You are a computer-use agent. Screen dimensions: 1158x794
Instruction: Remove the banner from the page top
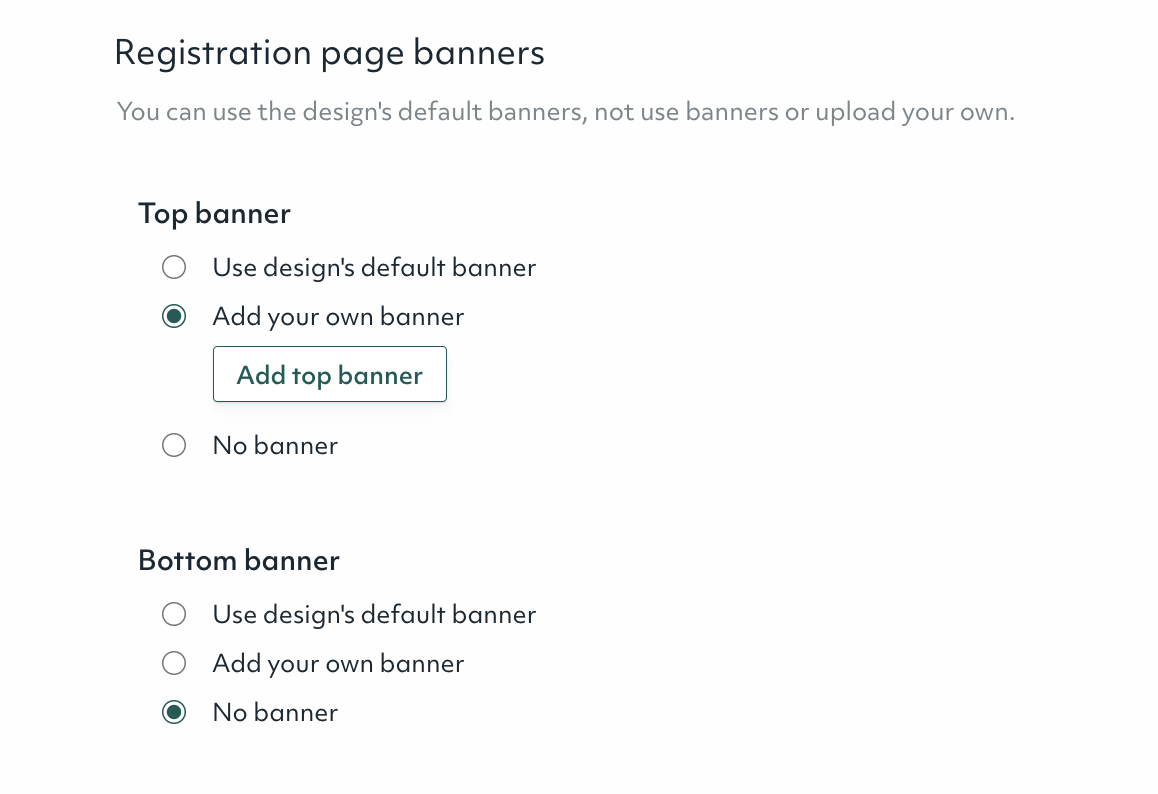[174, 445]
